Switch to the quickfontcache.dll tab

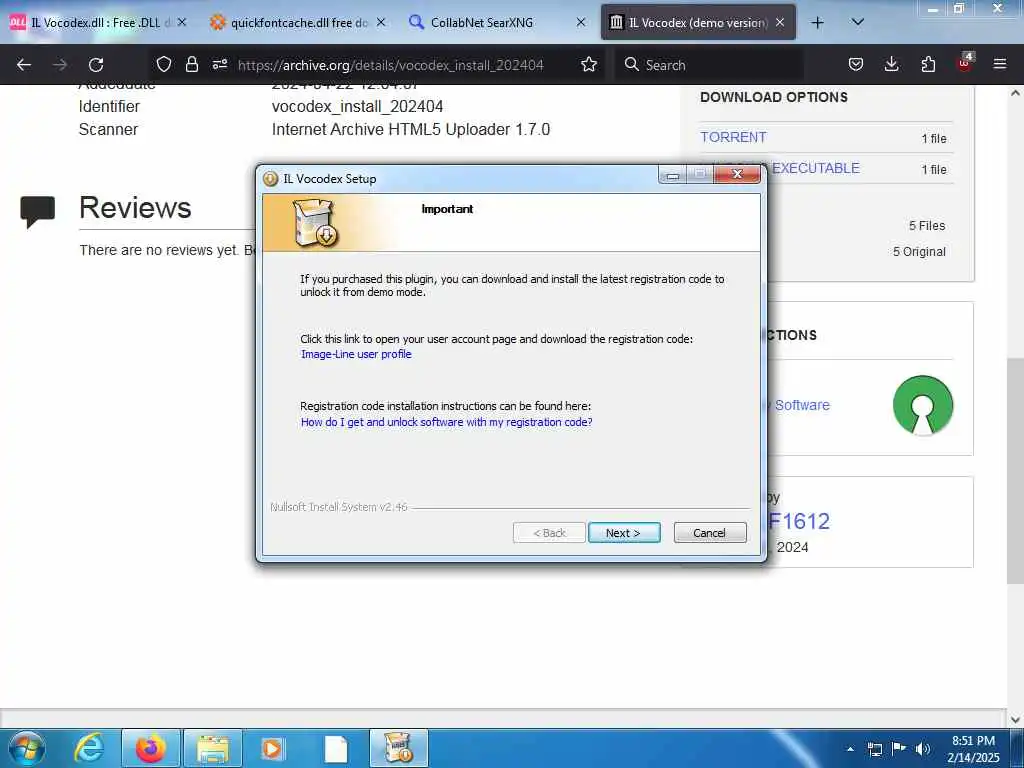click(x=298, y=22)
